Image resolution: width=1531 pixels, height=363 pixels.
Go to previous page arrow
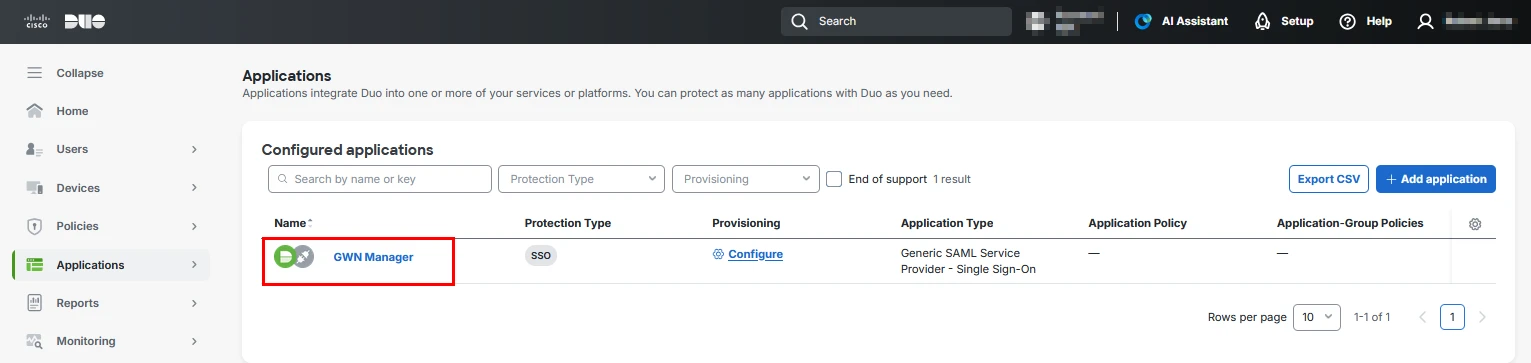(1423, 317)
